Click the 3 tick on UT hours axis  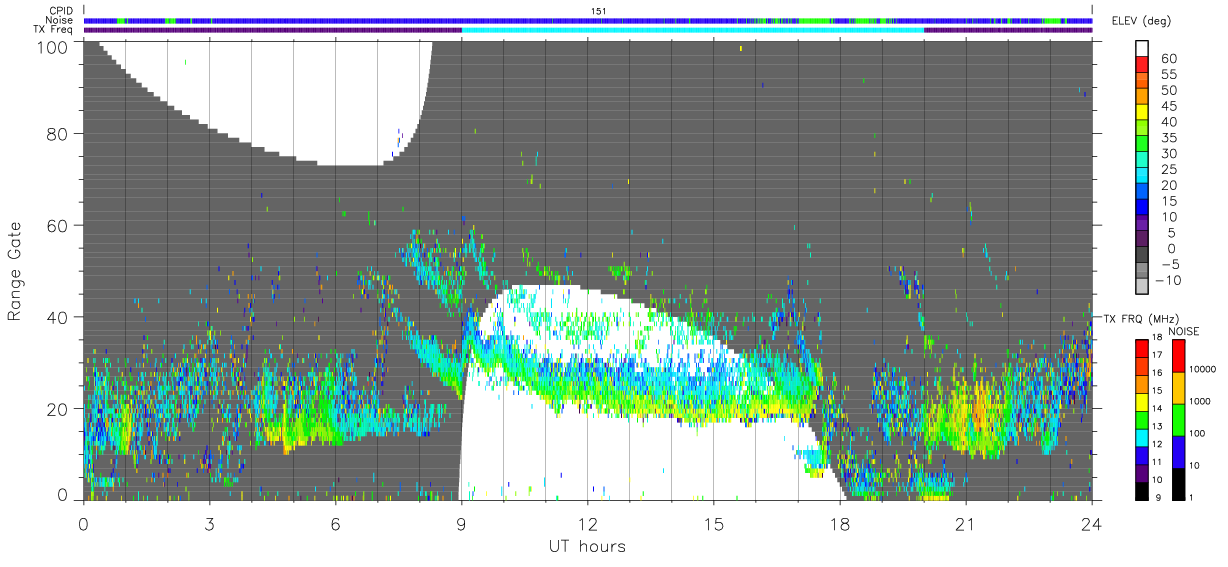coord(209,523)
